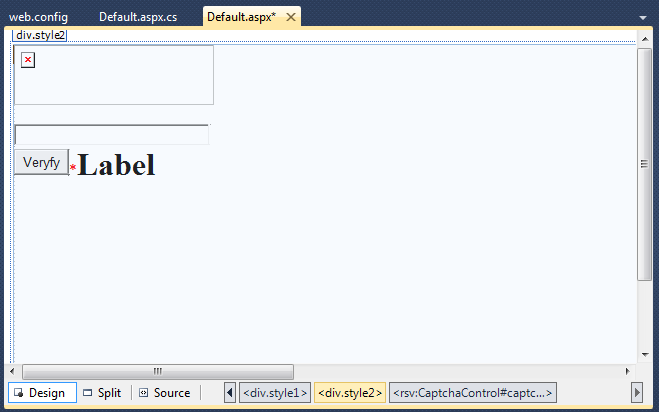Screen dimensions: 659x412
Task: Select the Label text control
Action: coord(116,165)
